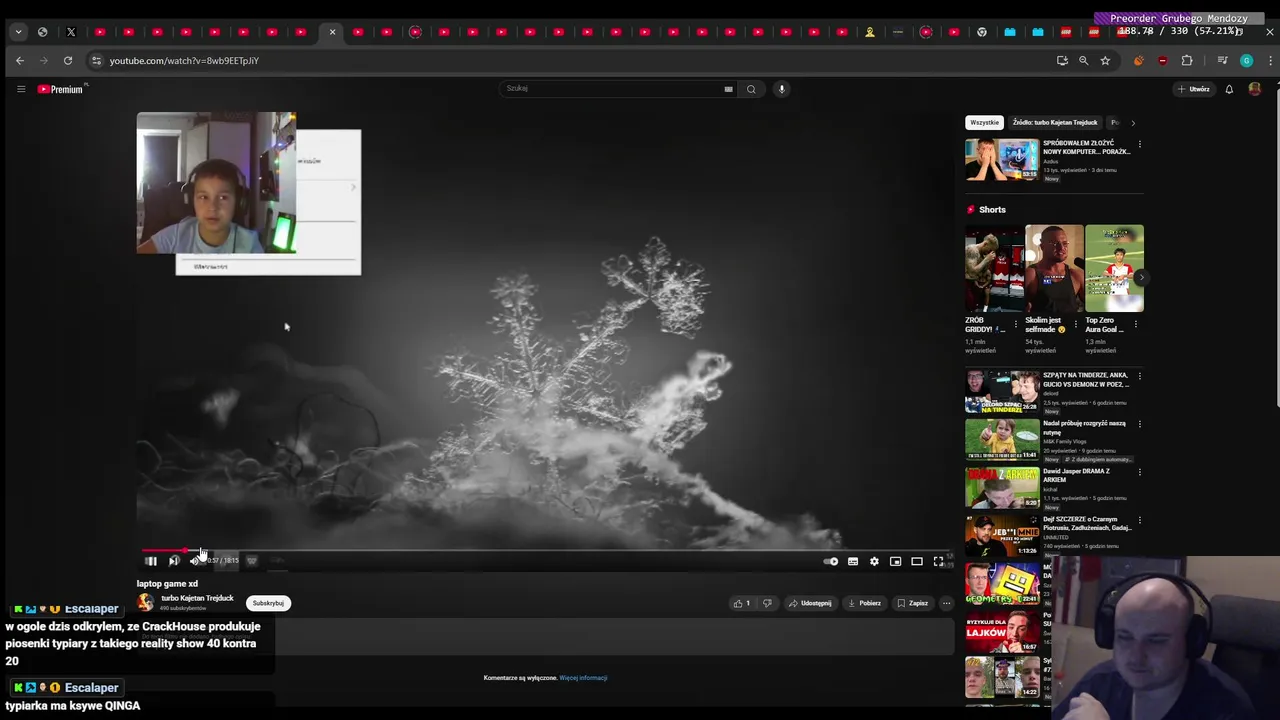Show more filter chips with arrow
The image size is (1280, 720).
[1133, 122]
